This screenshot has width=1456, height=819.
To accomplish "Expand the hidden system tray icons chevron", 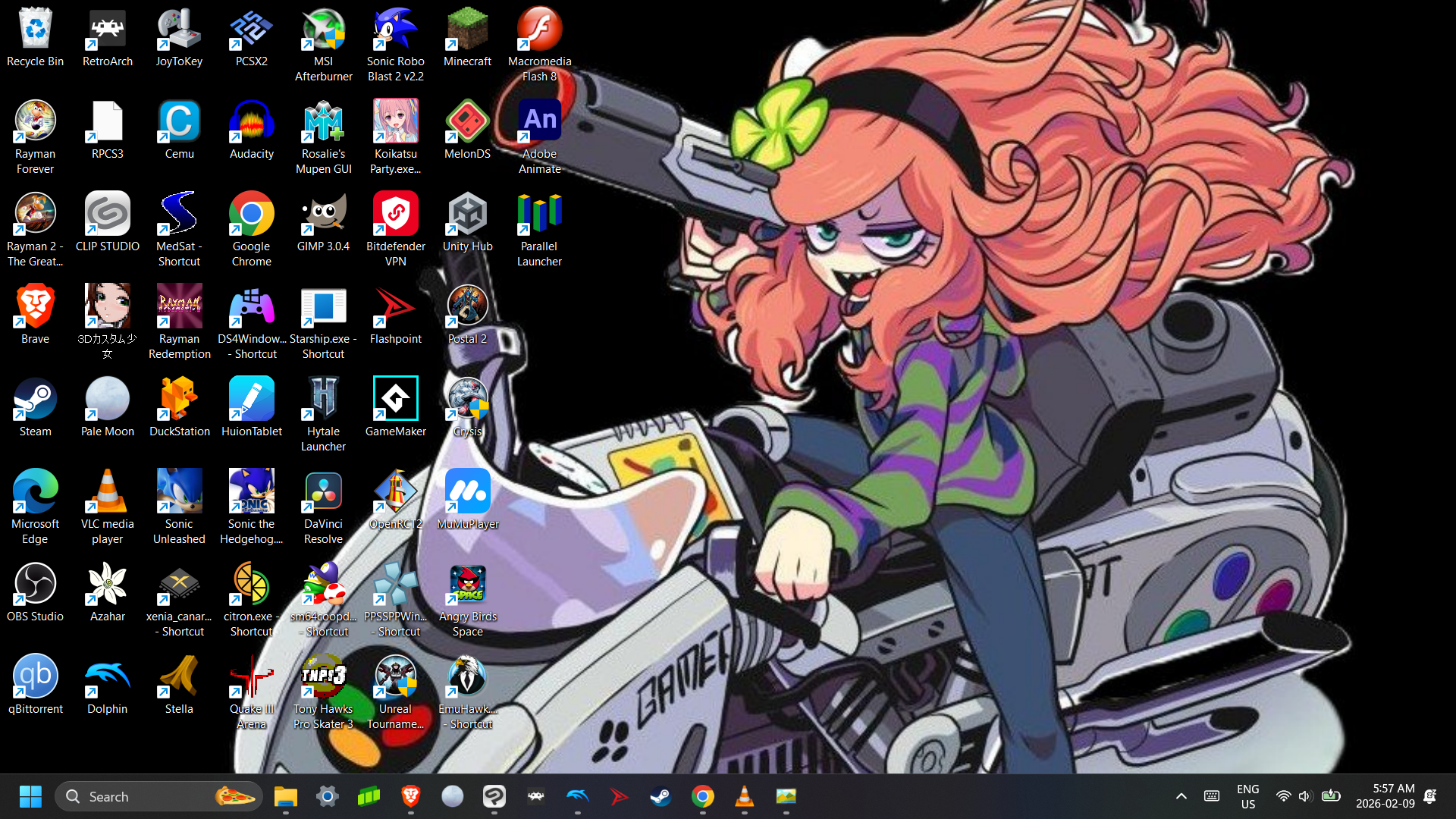I will pos(1181,796).
